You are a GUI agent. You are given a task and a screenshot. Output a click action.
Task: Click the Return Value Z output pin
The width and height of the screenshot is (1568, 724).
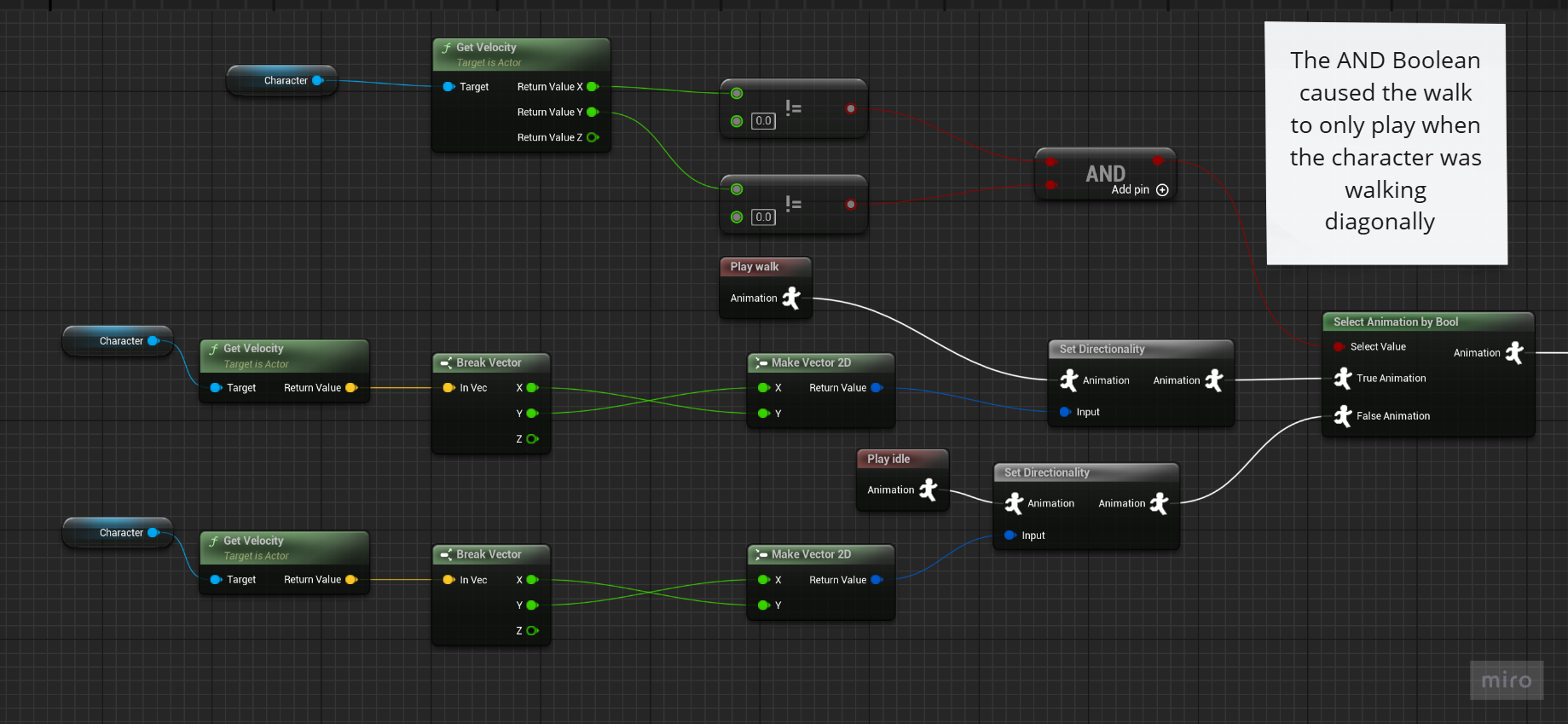(593, 137)
